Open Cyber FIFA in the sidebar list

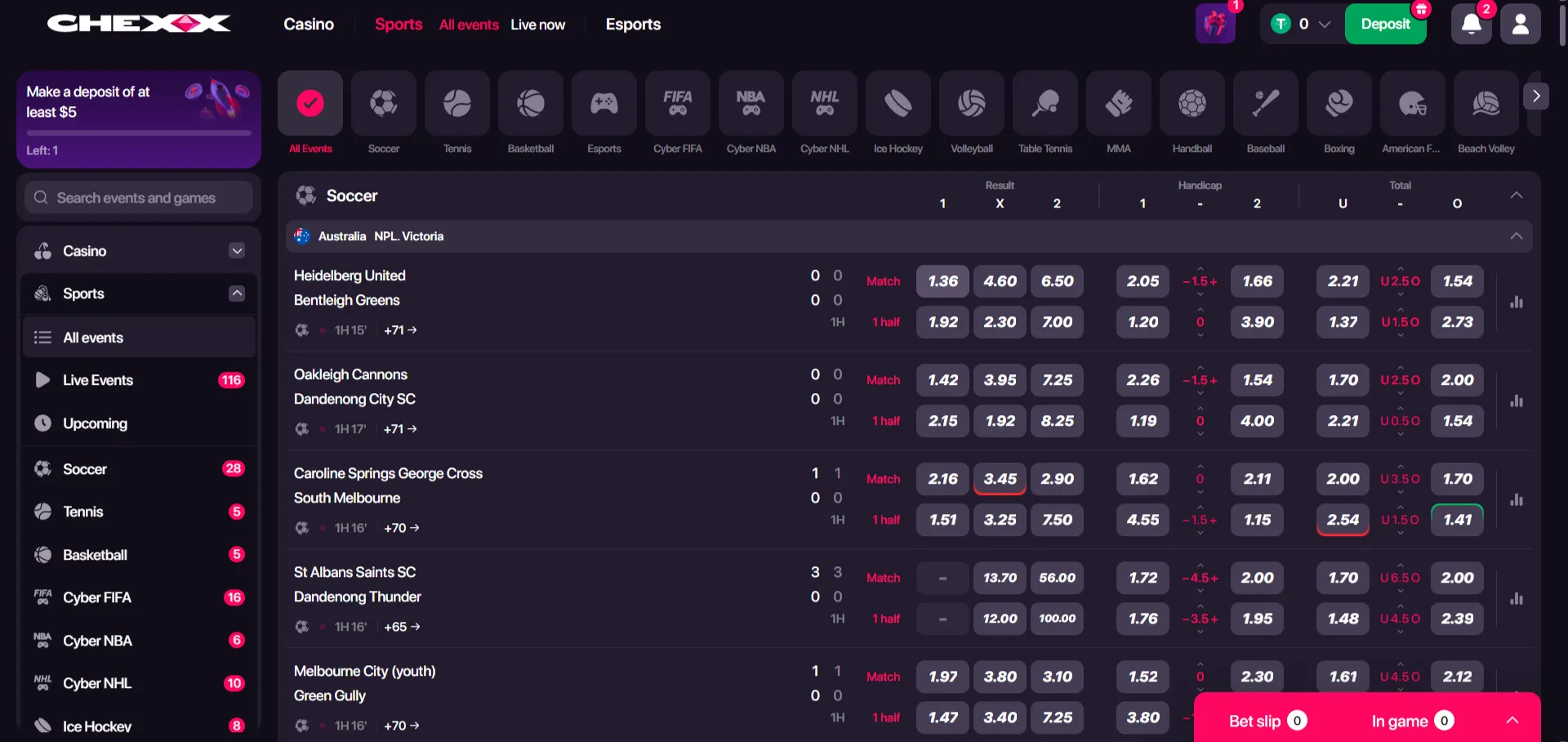click(x=139, y=597)
